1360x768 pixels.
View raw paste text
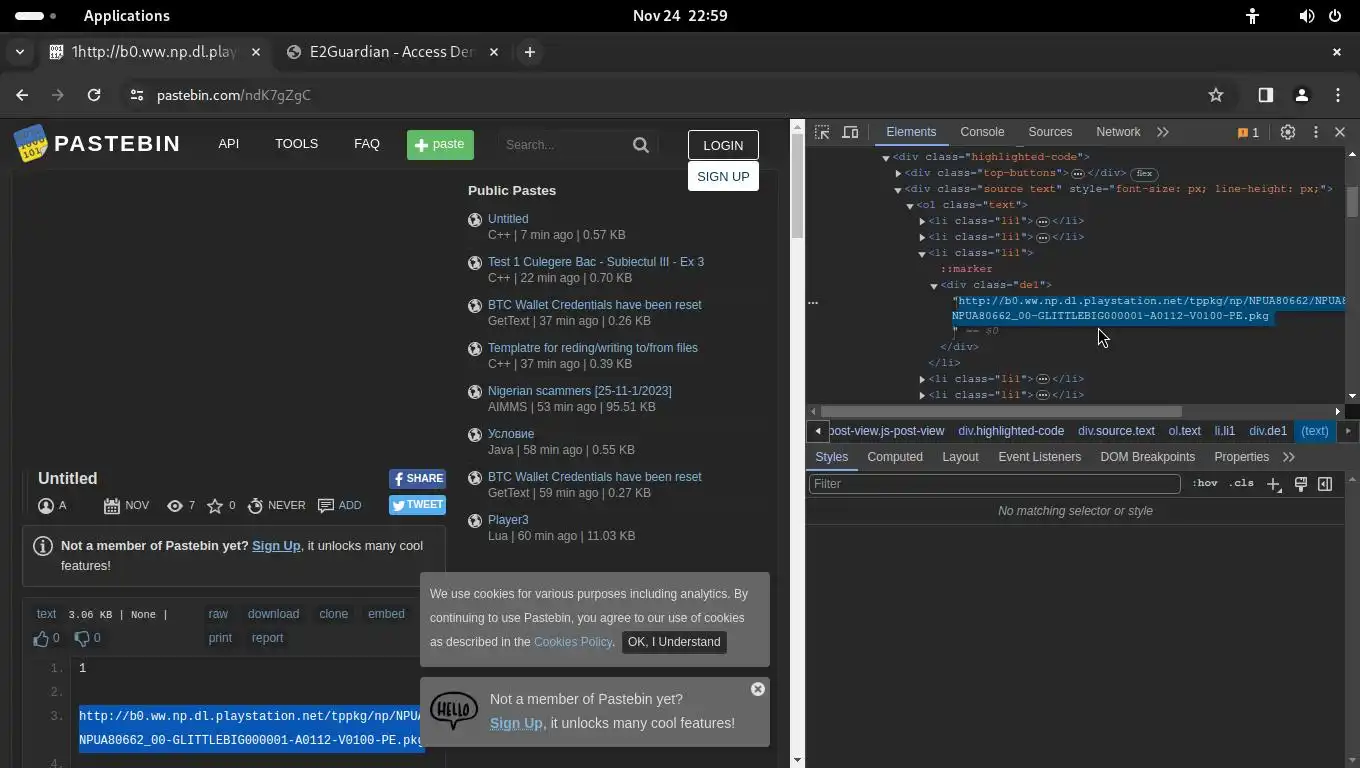coord(218,614)
